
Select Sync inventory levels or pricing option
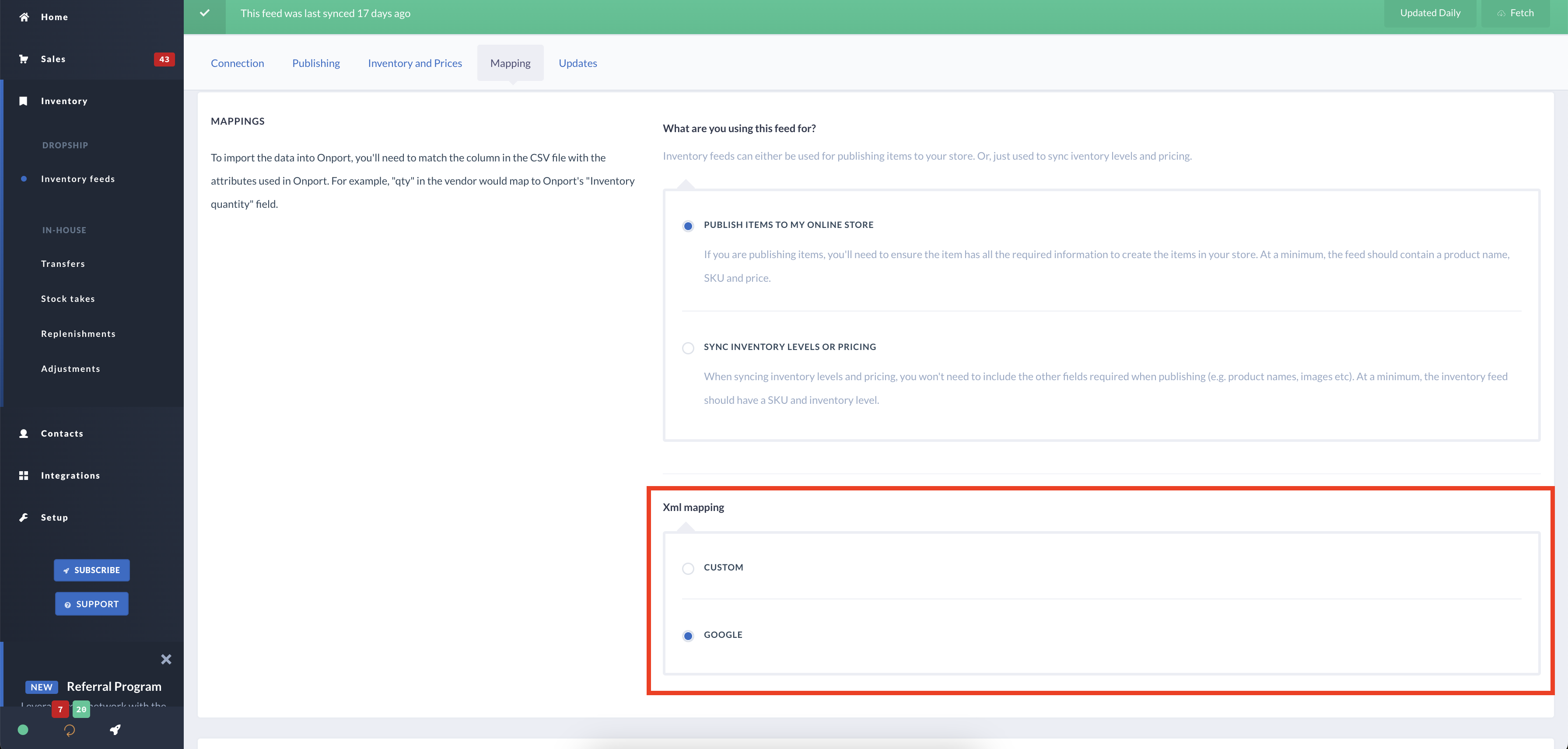tap(688, 348)
